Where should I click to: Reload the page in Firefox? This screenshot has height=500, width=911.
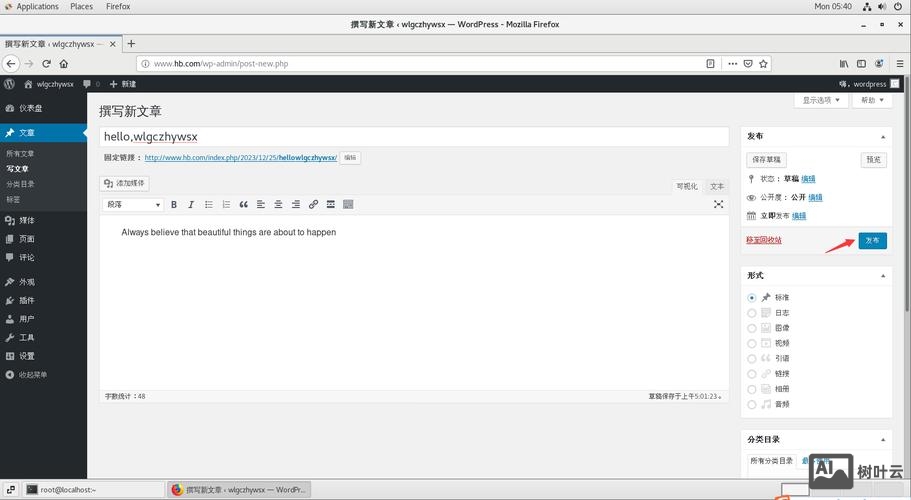pos(46,64)
